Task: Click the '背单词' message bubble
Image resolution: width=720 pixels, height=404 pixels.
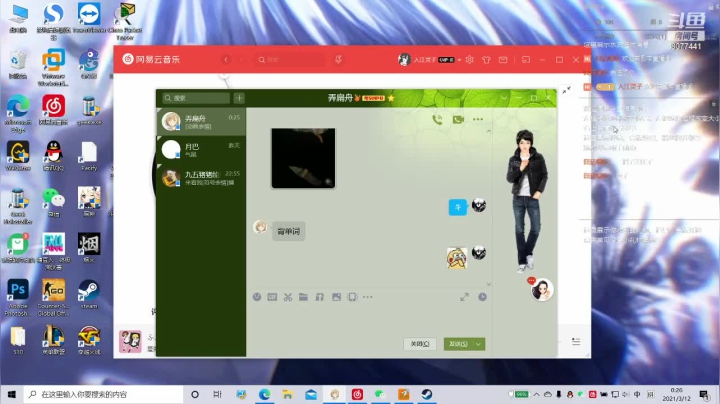Action: click(x=289, y=231)
